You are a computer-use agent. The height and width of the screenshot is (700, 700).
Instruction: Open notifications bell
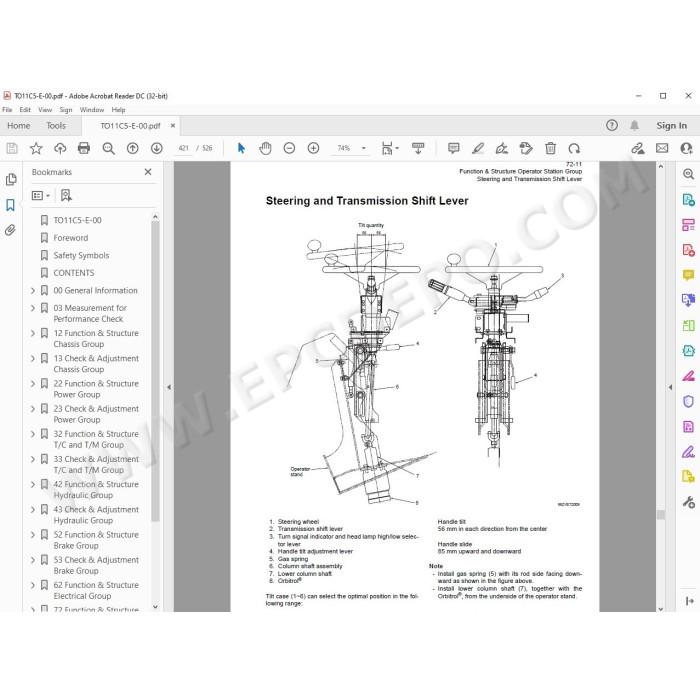tap(634, 125)
